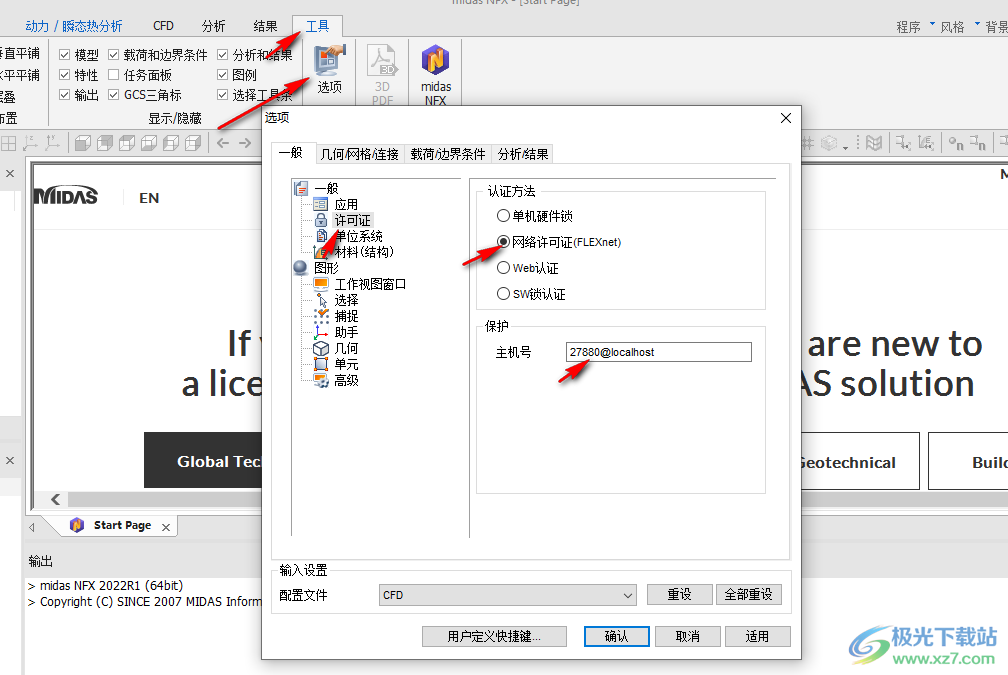Click the 3D PDF export icon
The height and width of the screenshot is (675, 1008).
[x=382, y=60]
